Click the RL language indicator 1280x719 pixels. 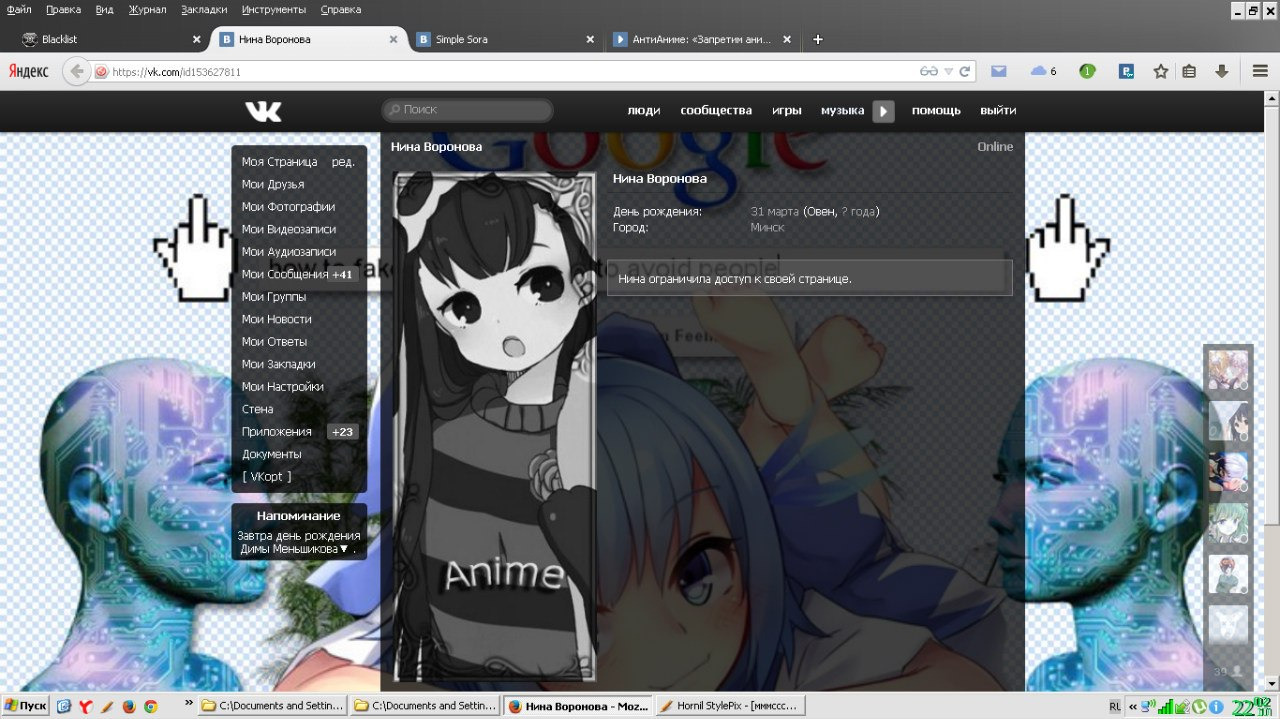[1115, 706]
